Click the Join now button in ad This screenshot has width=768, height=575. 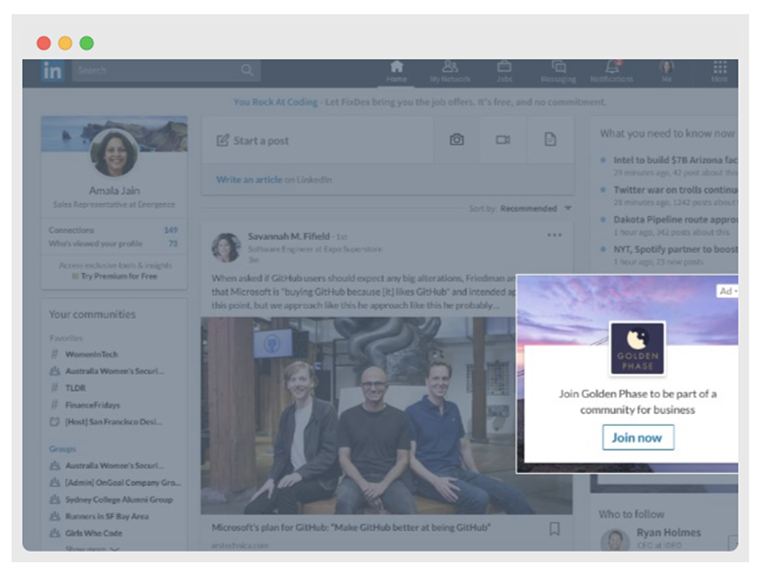coord(637,438)
